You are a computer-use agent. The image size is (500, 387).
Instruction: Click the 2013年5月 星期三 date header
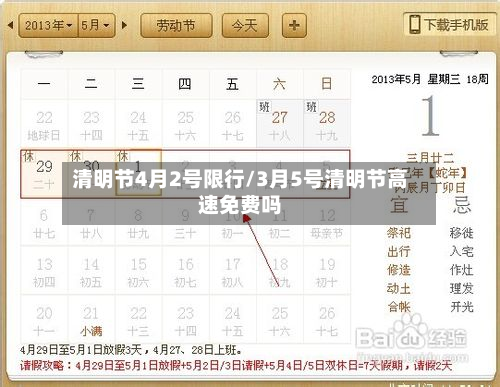(430, 79)
